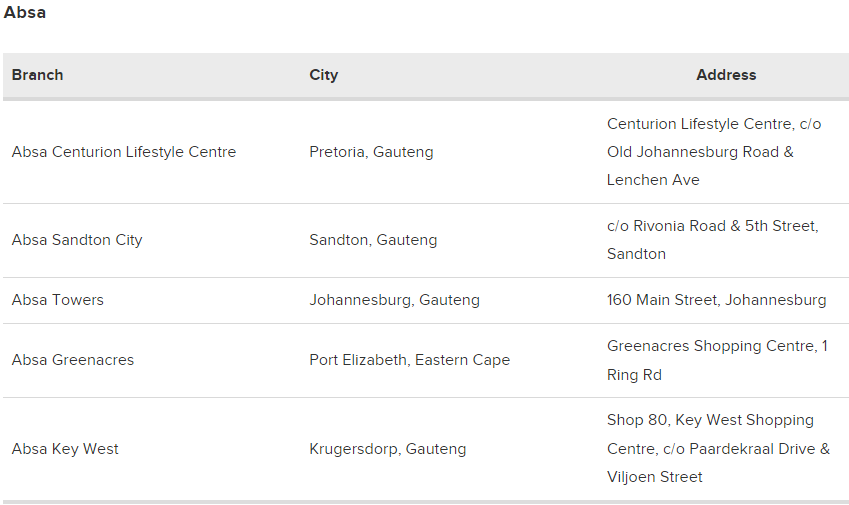Click the 160 Main Street address
The width and height of the screenshot is (849, 505).
tap(716, 300)
